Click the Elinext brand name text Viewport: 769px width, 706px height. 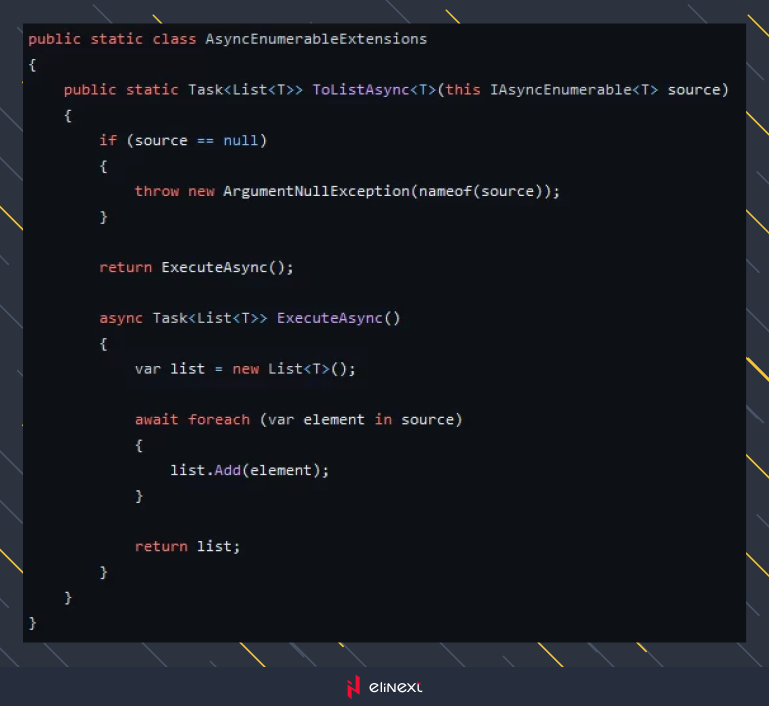395,687
